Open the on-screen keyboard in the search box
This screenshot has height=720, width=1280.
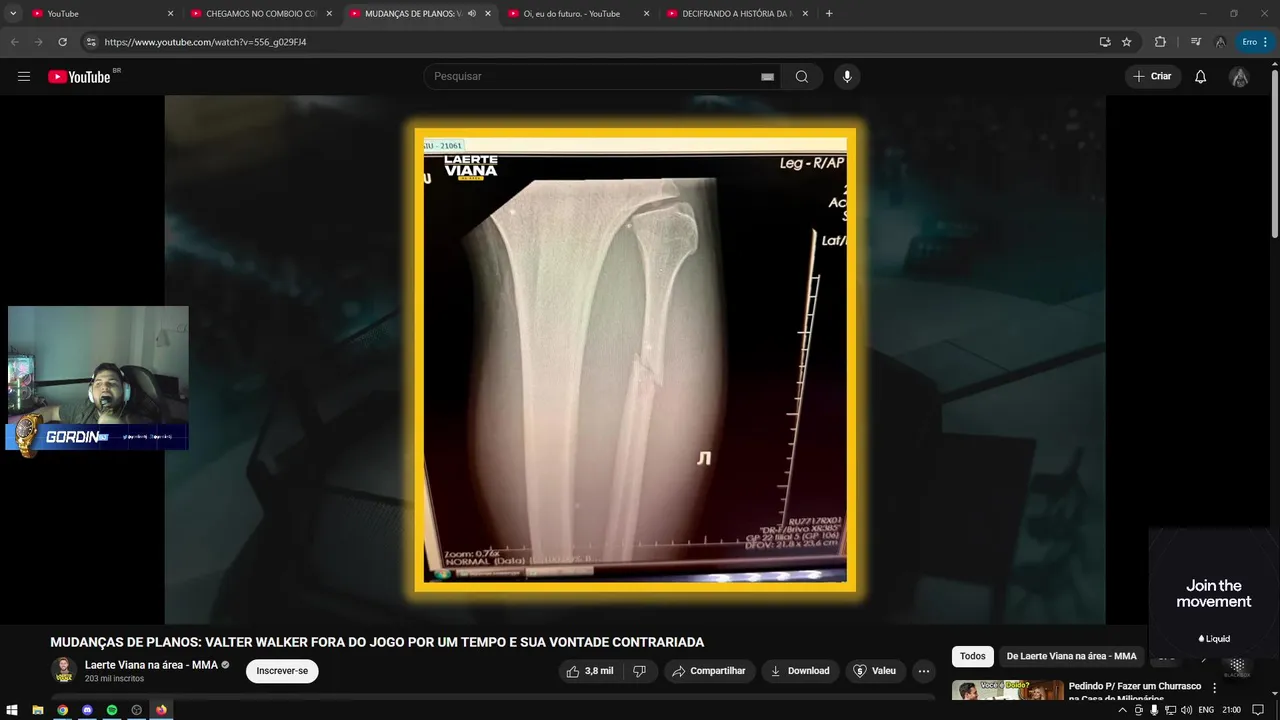(767, 77)
